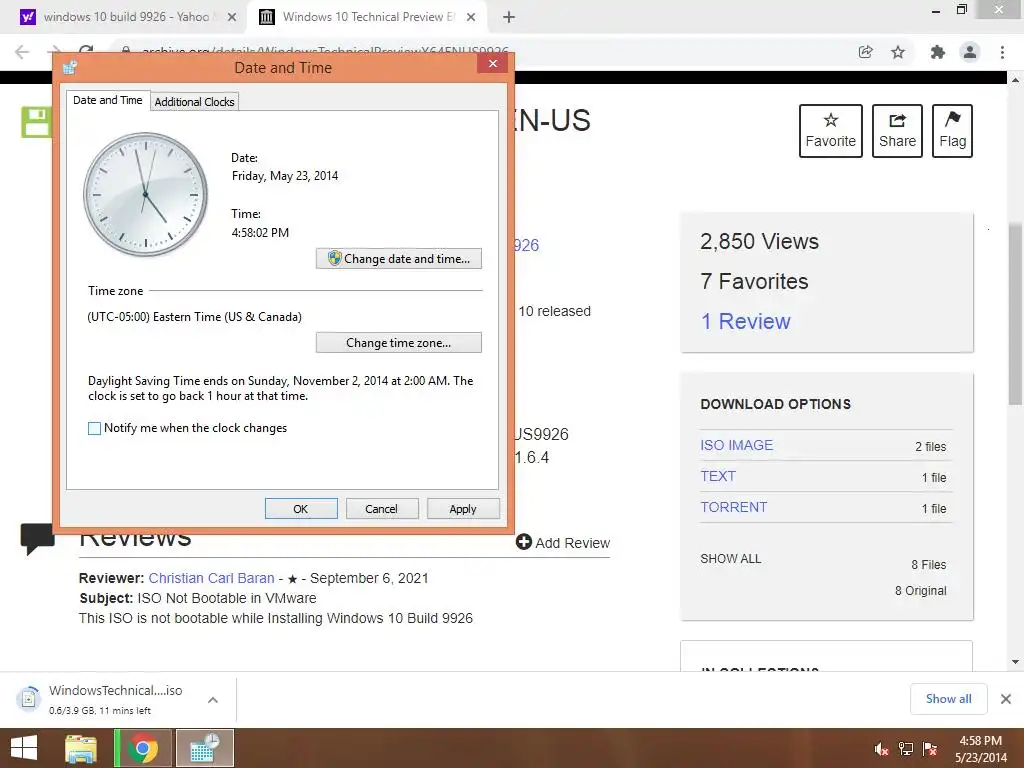Click Change date and time button
Image resolution: width=1024 pixels, height=768 pixels.
tap(398, 259)
